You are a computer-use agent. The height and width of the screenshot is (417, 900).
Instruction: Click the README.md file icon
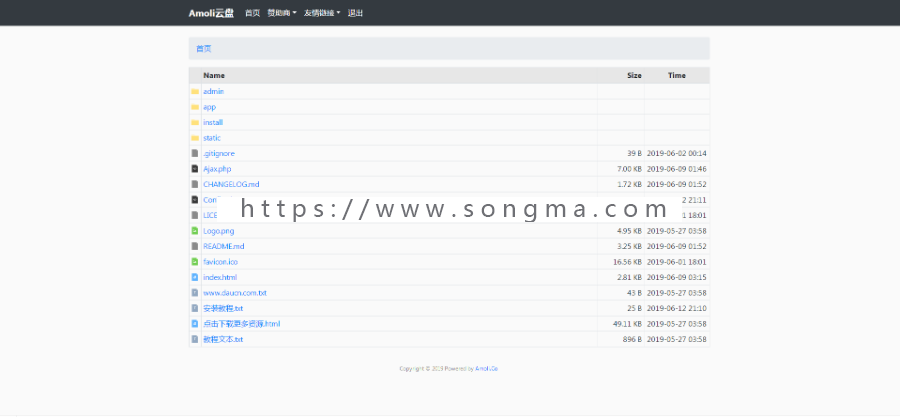pos(195,246)
